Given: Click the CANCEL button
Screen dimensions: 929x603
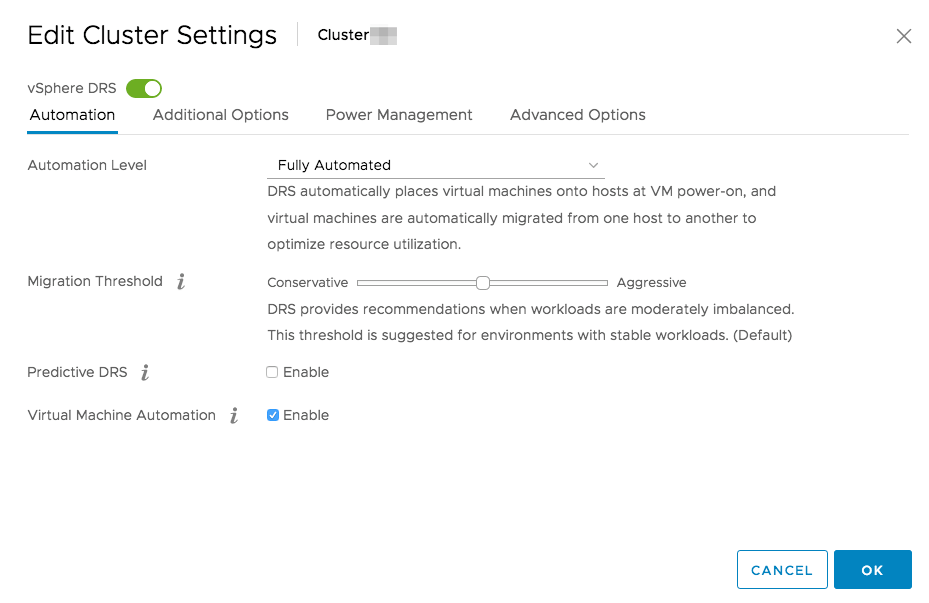Looking at the screenshot, I should (782, 570).
